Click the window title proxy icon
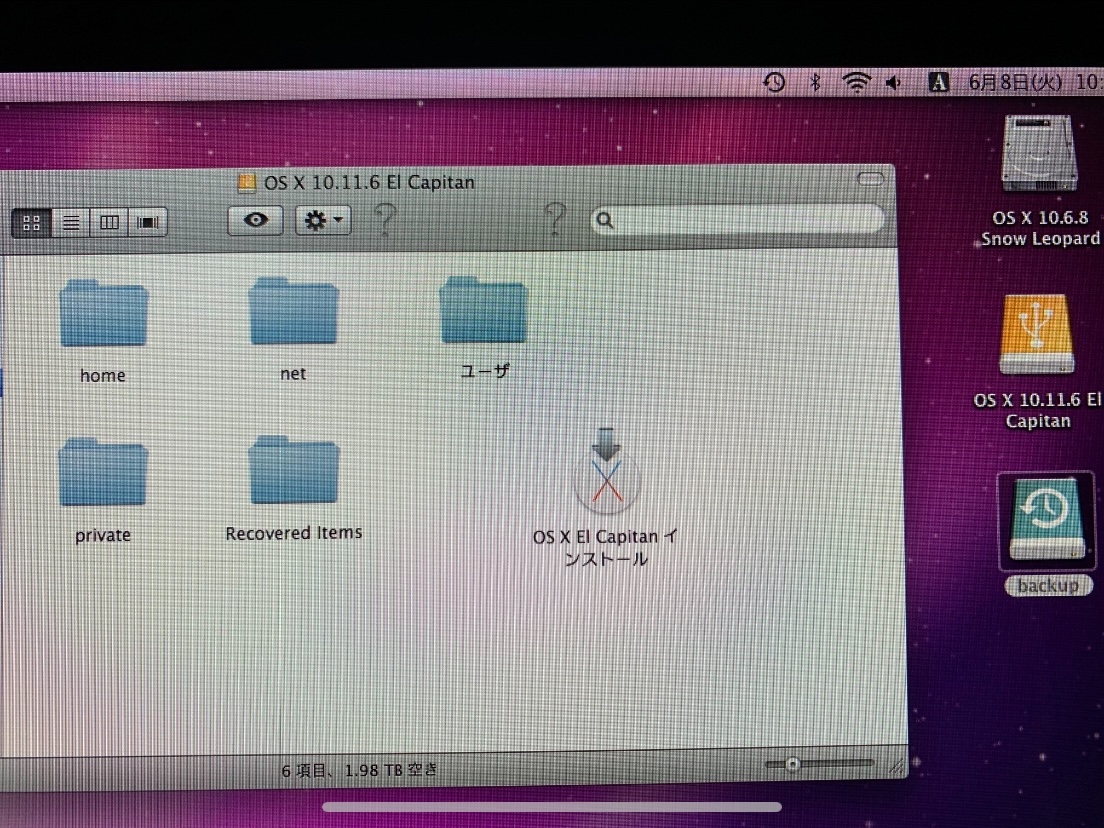 point(246,183)
